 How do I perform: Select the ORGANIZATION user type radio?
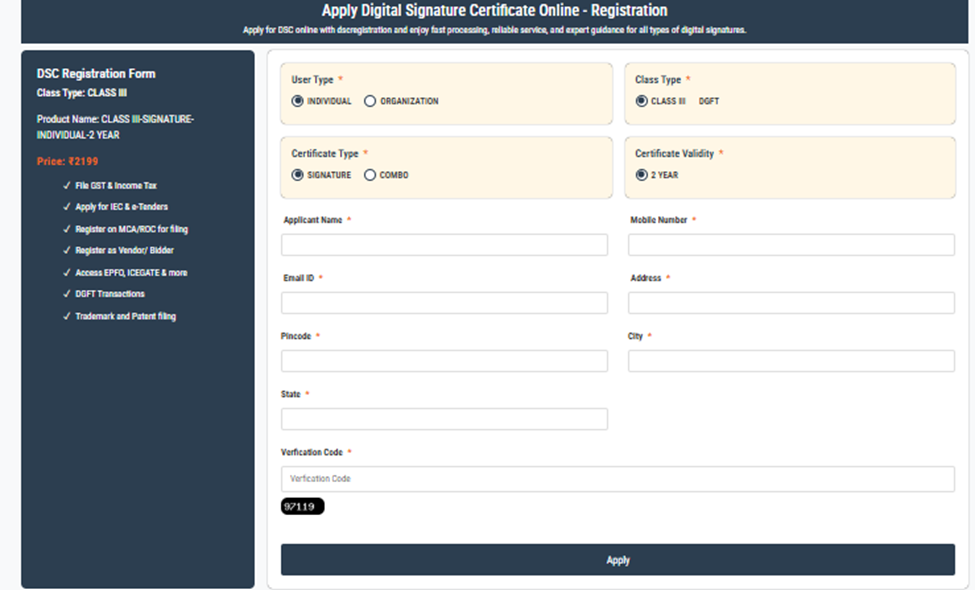tap(370, 101)
